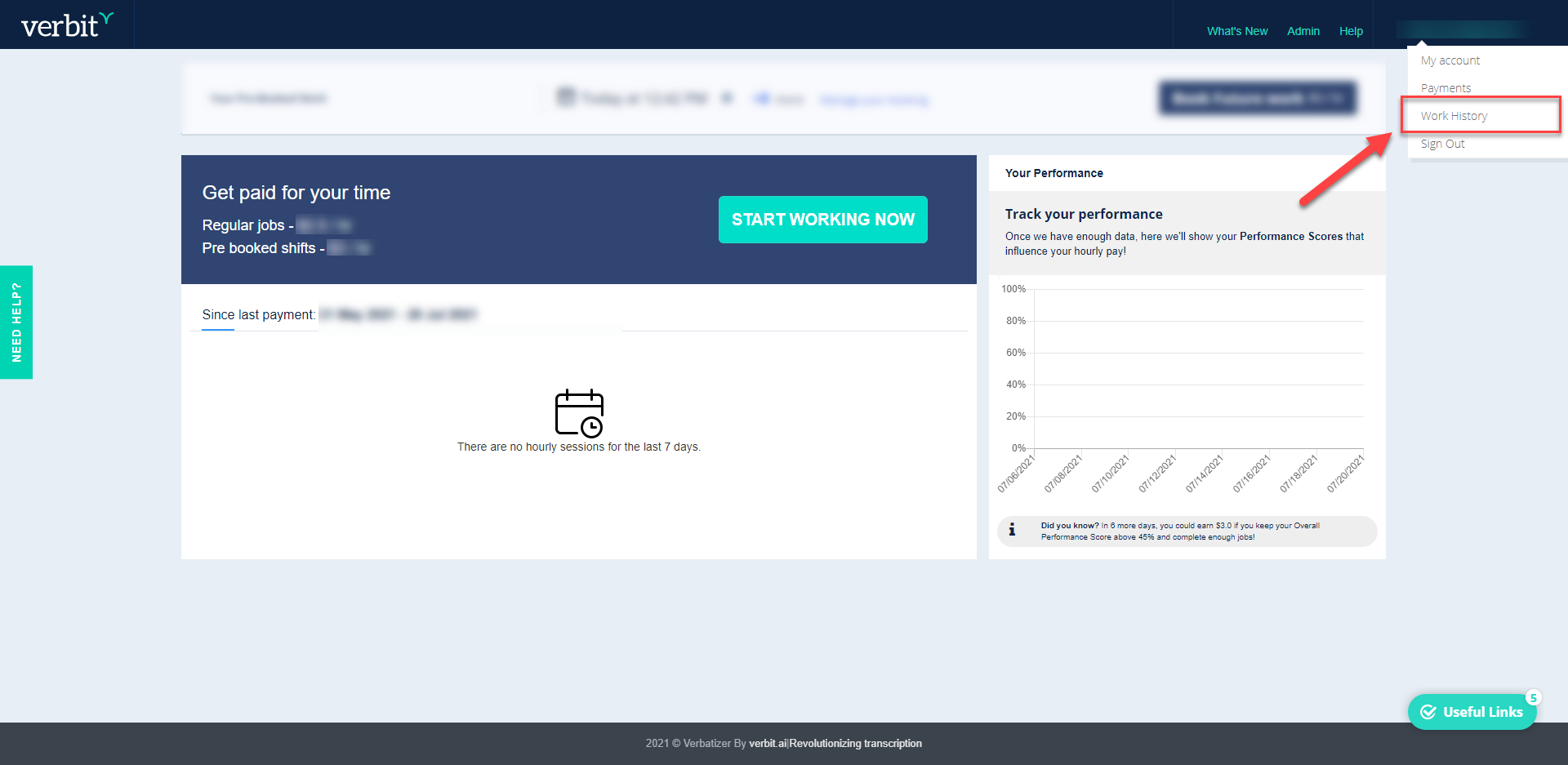The height and width of the screenshot is (765, 1568).
Task: Switch off the blue toggle in the booking bar
Action: coord(762,99)
